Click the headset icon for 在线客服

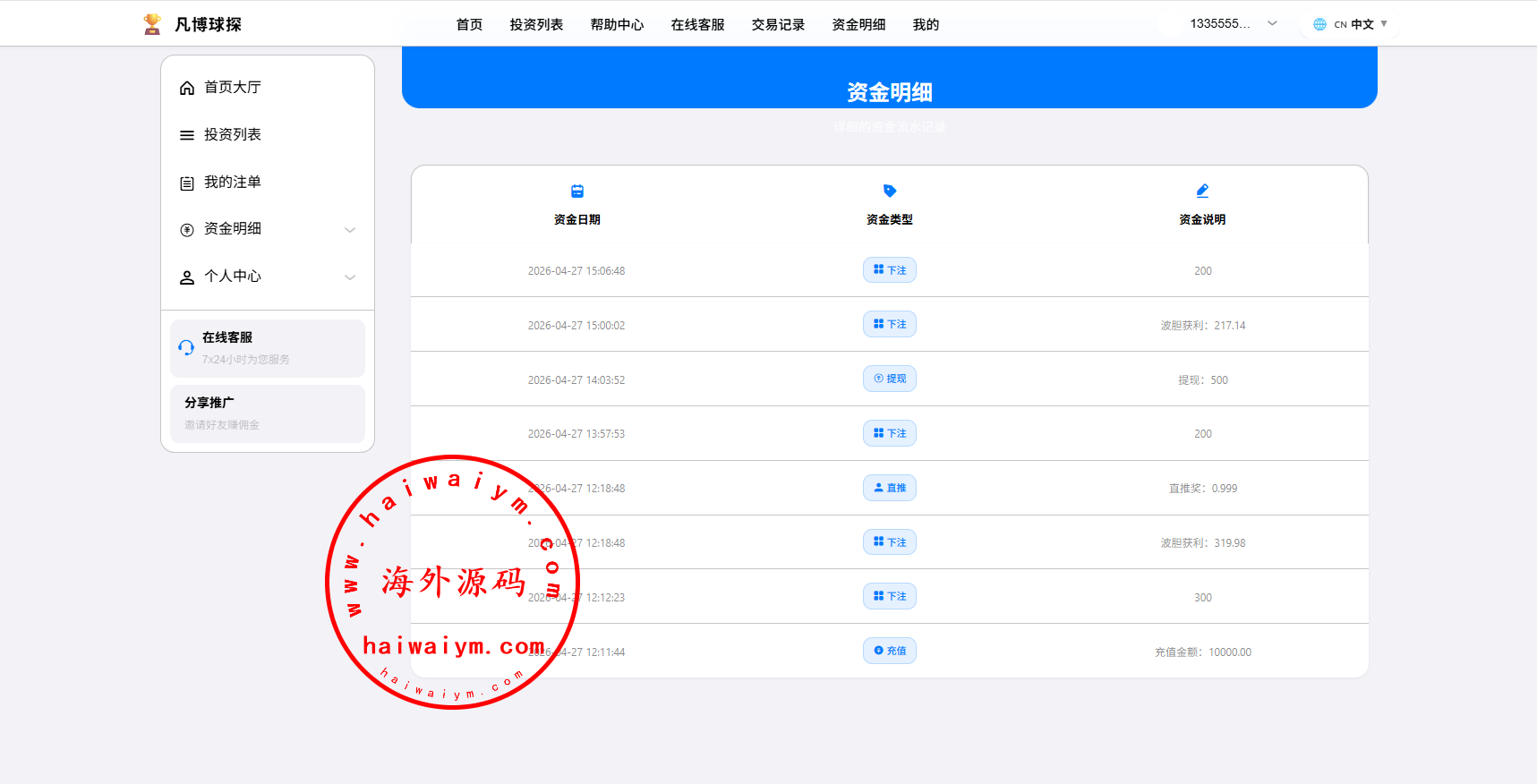coord(186,348)
